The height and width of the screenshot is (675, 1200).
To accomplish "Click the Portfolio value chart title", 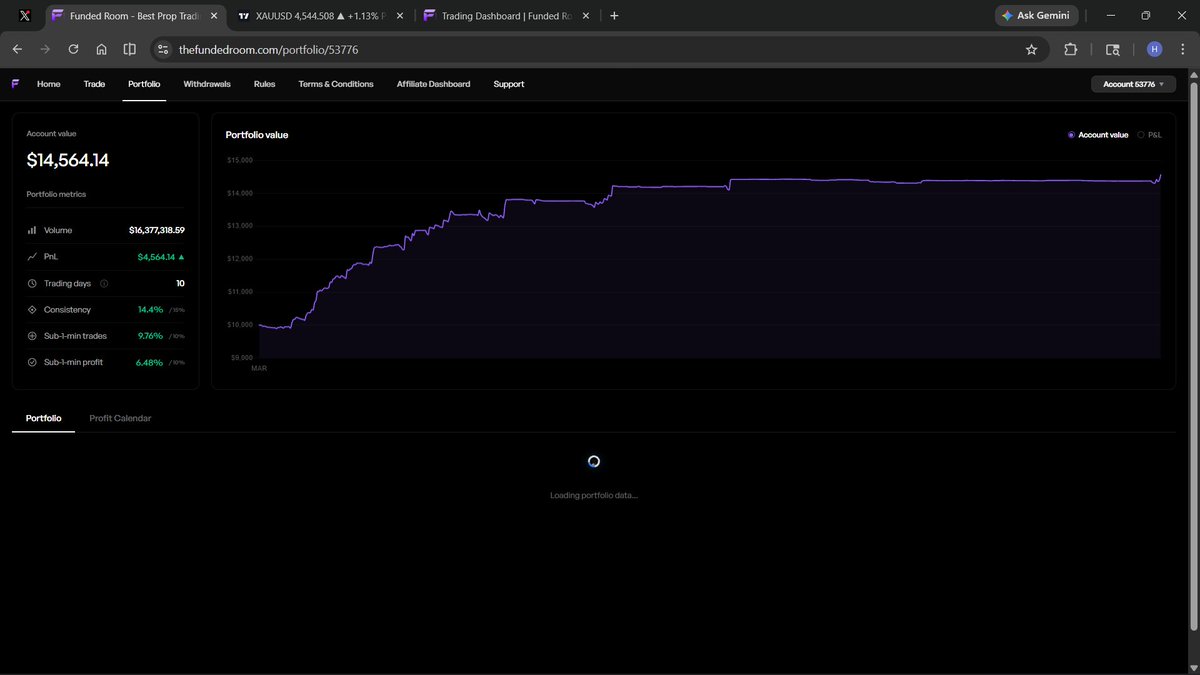I will (x=257, y=134).
